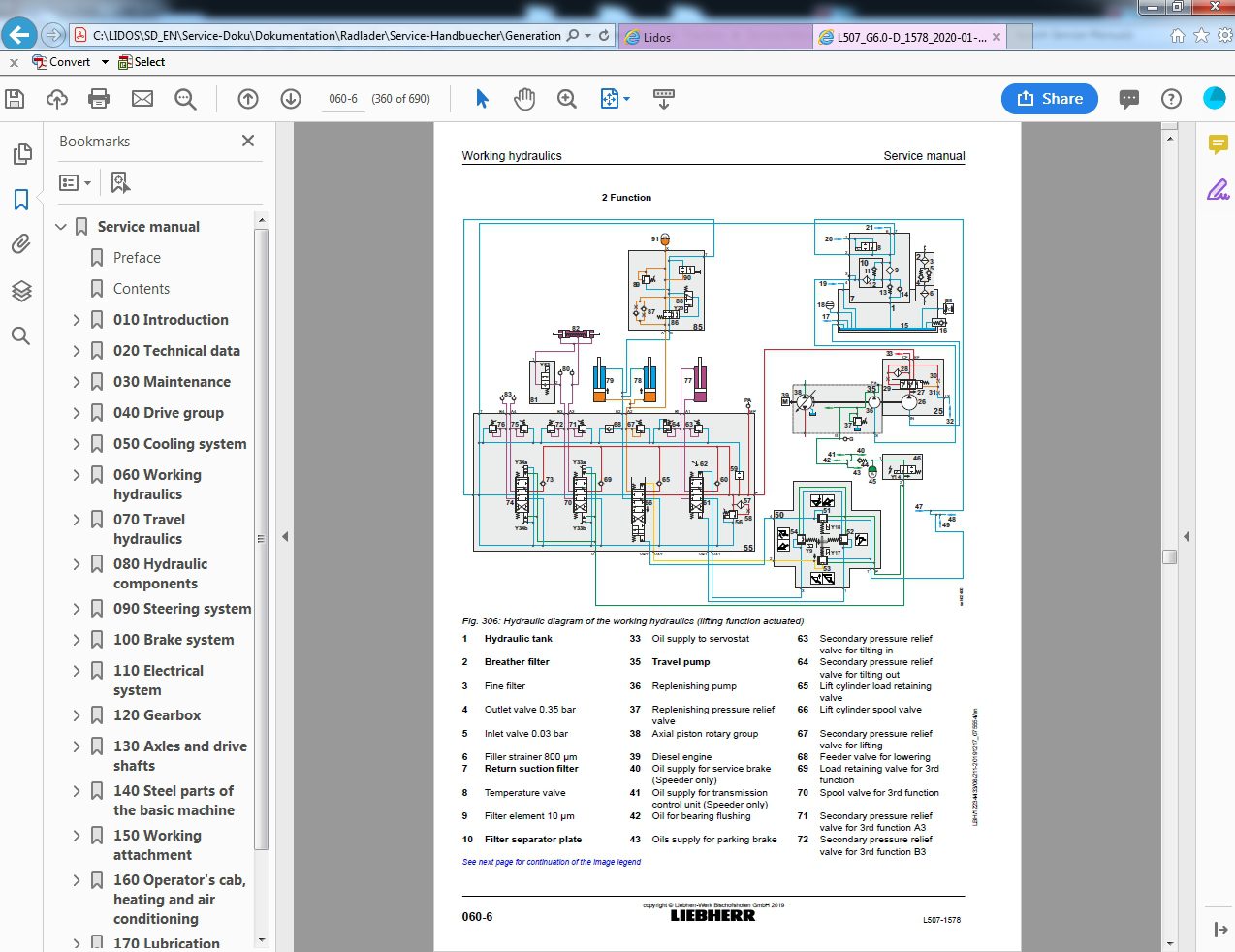Click the Select toolbar item
1235x952 pixels.
coord(142,62)
